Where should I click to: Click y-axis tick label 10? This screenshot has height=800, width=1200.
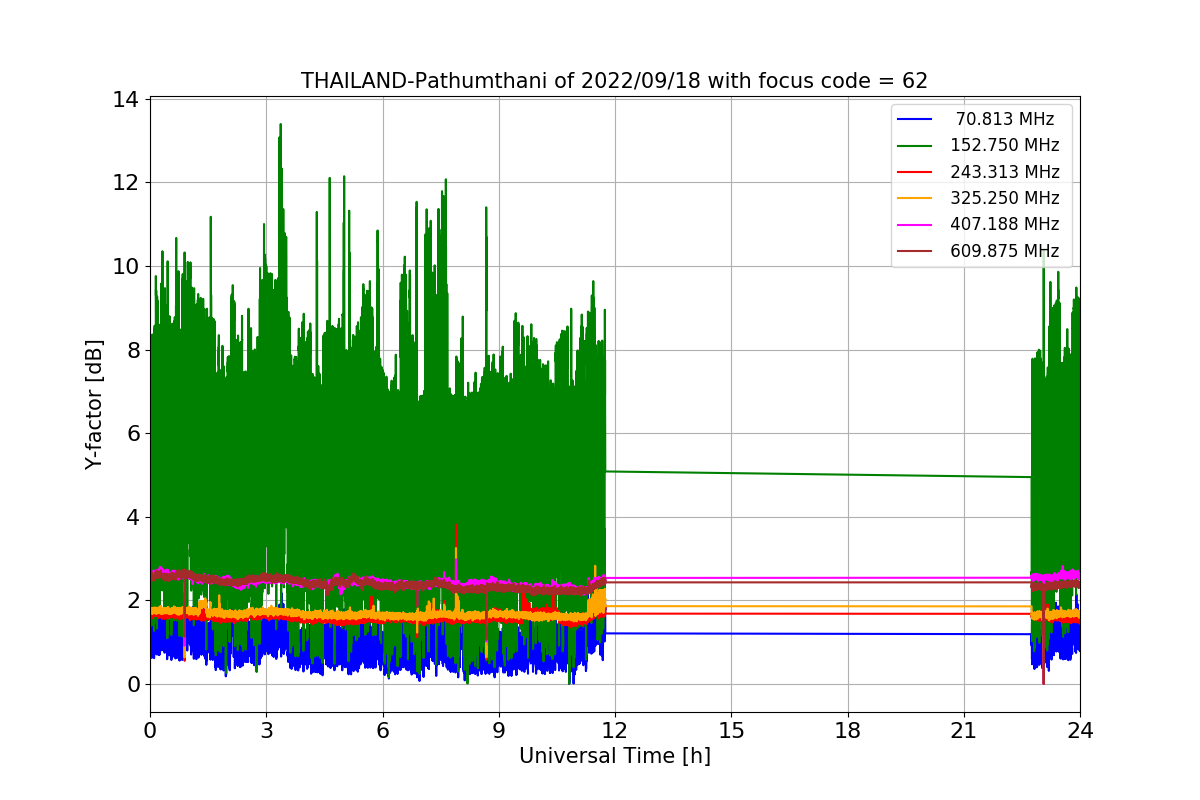pyautogui.click(x=125, y=266)
